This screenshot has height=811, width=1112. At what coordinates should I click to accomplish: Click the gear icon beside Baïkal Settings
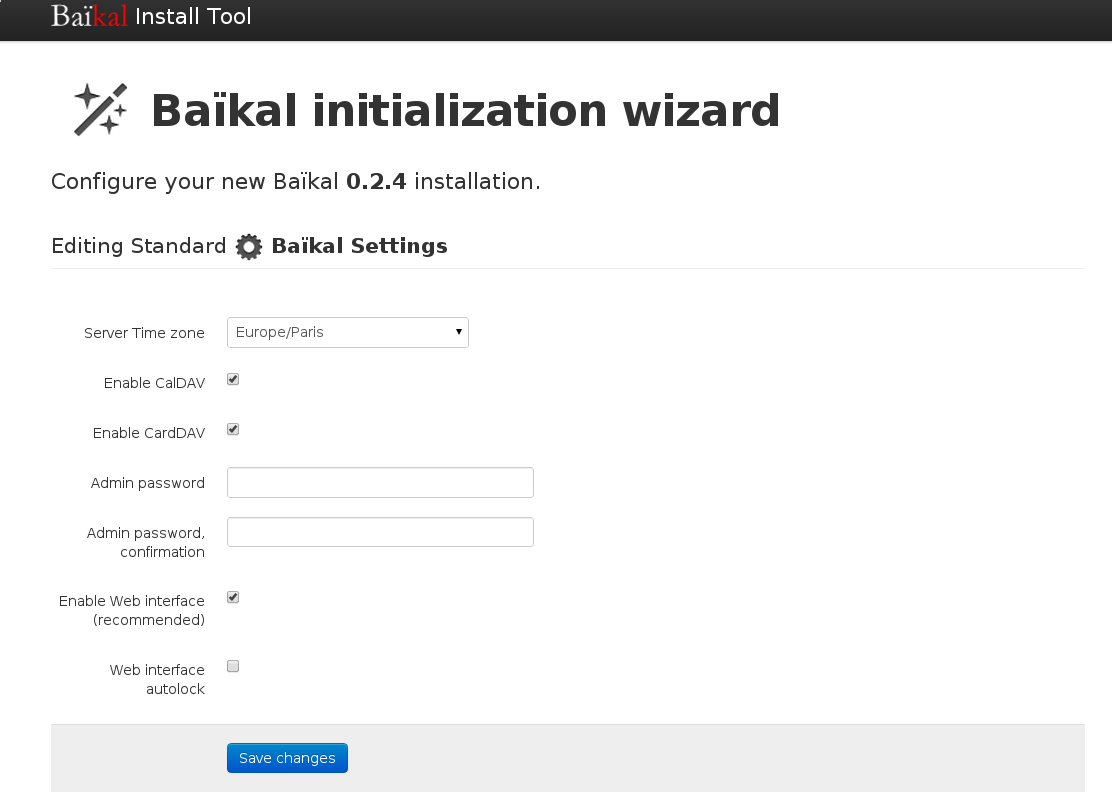pyautogui.click(x=249, y=247)
